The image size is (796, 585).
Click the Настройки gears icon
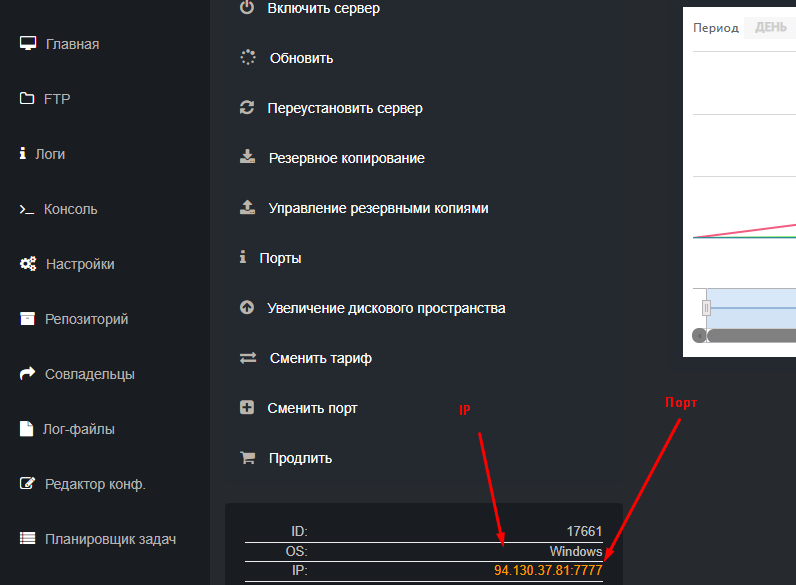point(28,264)
